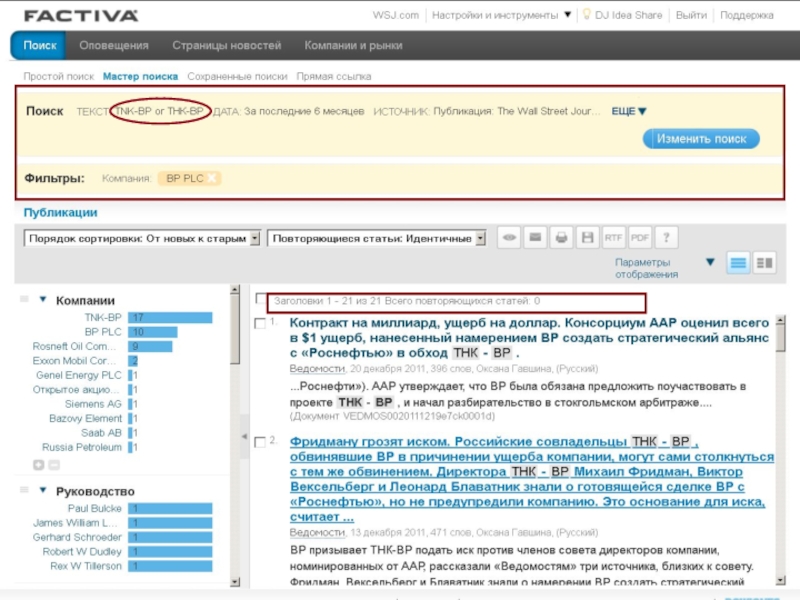Image resolution: width=800 pixels, height=600 pixels.
Task: Open article Контракт на миллиард headline
Action: [x=529, y=338]
